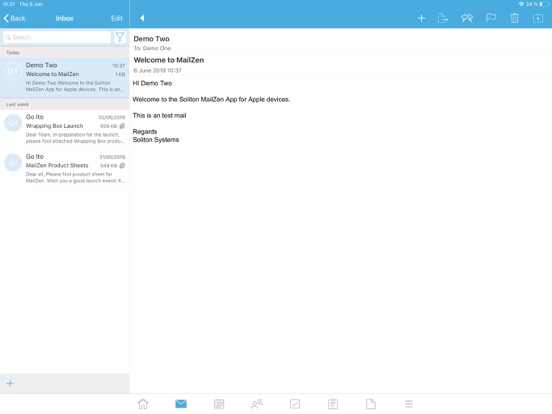Select the Mail envelope tab
552x414 pixels.
(181, 403)
